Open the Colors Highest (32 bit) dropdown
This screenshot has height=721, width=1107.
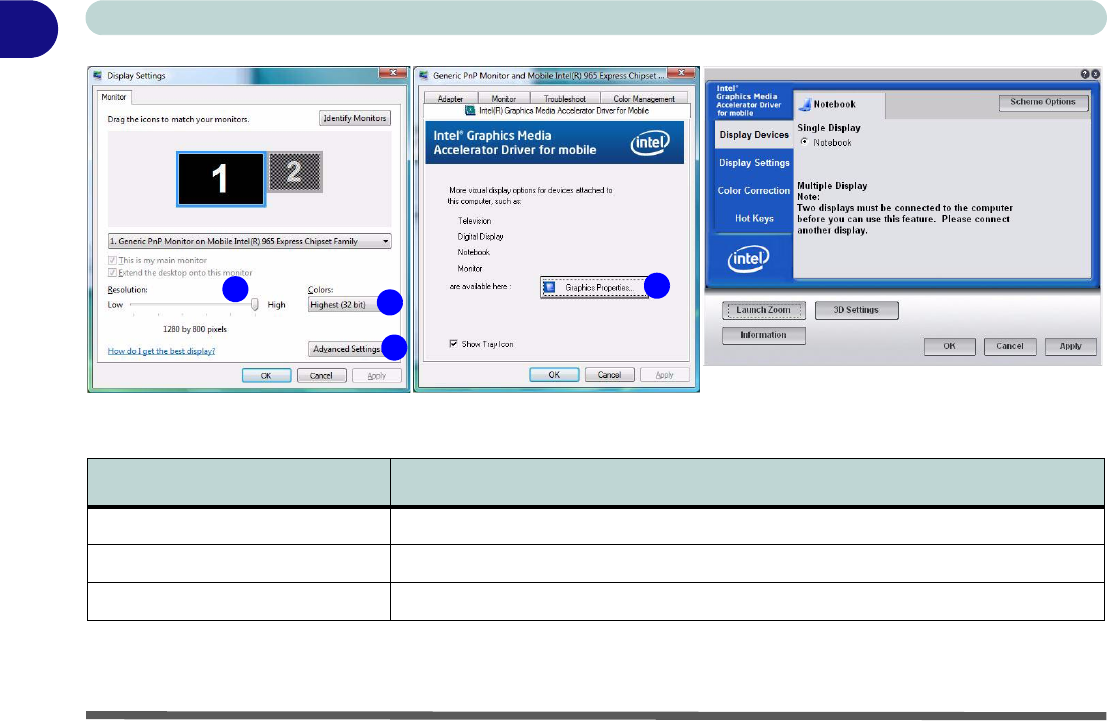click(x=347, y=304)
